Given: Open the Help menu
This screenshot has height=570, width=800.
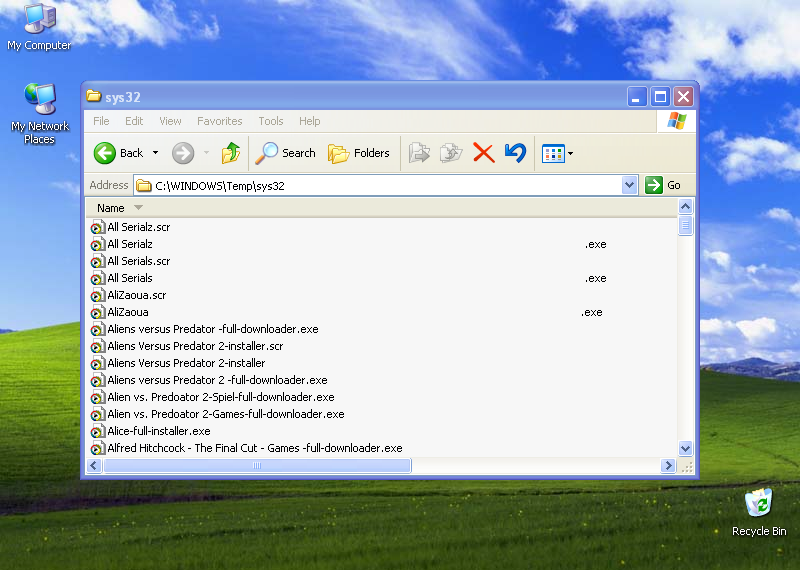Looking at the screenshot, I should click(310, 121).
